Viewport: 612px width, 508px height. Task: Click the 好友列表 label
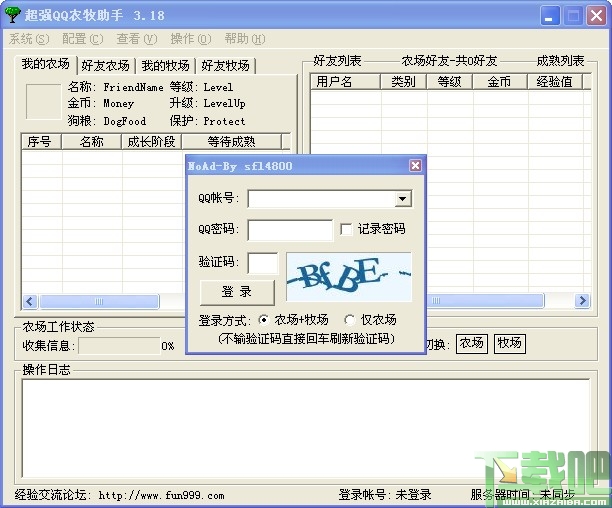[337, 61]
